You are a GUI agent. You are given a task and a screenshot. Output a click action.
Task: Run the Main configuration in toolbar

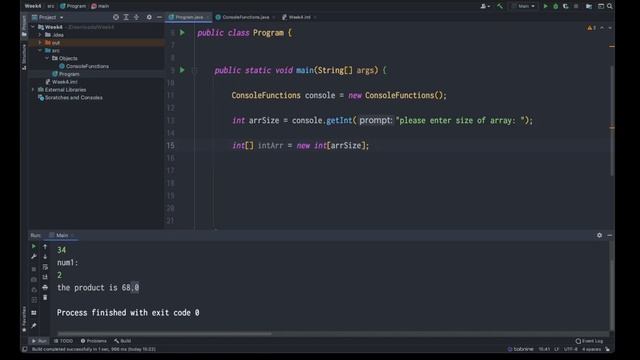[545, 6]
